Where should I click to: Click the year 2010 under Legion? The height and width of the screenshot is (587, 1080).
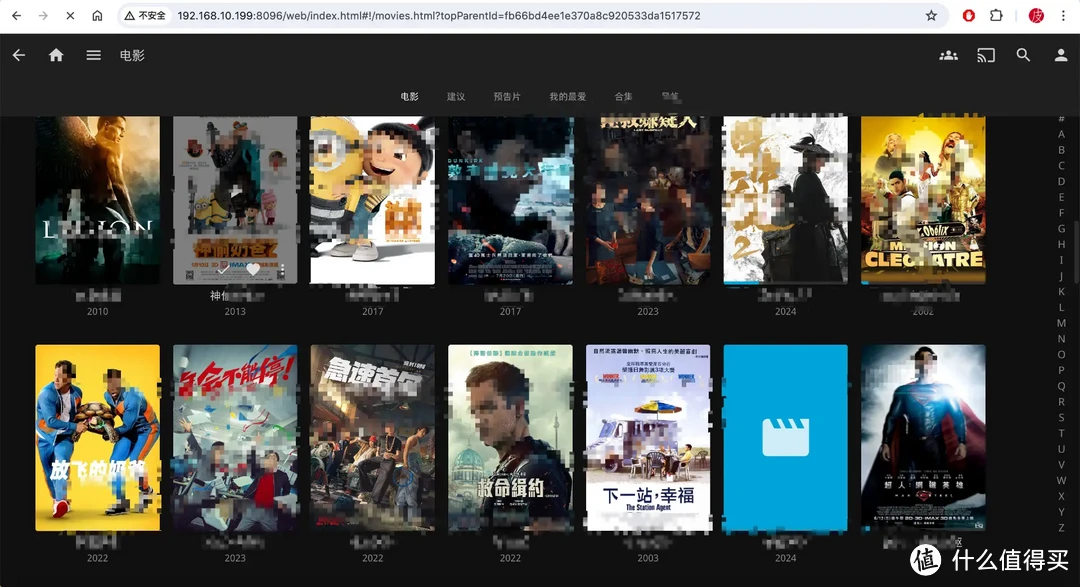pyautogui.click(x=97, y=311)
